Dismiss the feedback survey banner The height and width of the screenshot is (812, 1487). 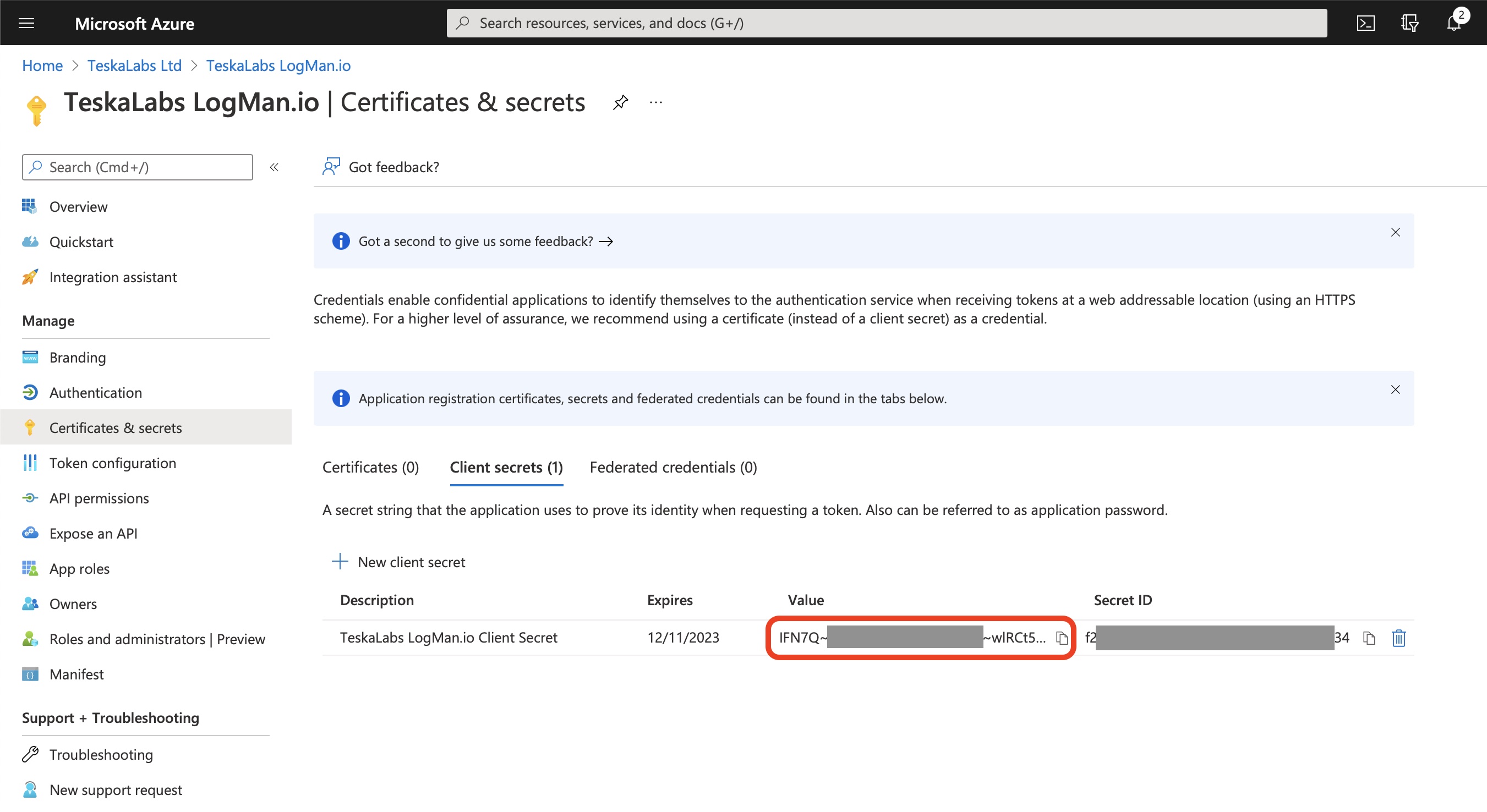[1395, 233]
